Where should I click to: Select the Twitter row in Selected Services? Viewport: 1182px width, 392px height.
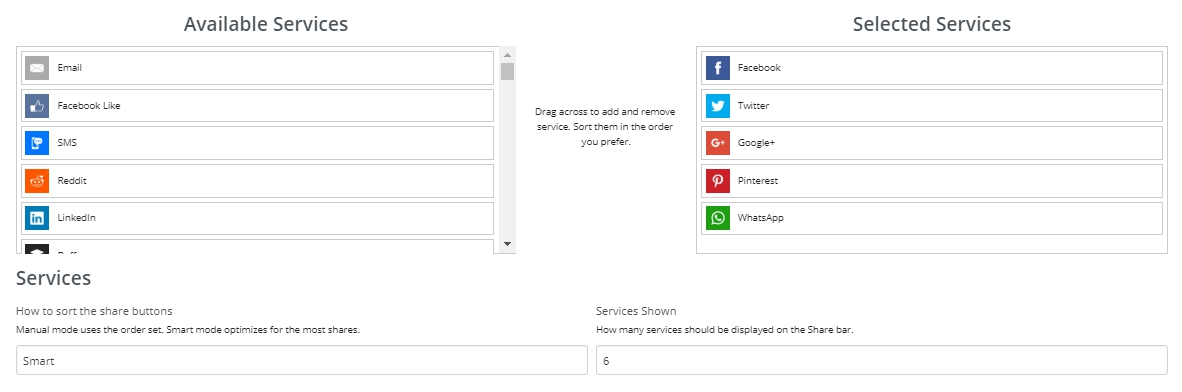[x=932, y=106]
